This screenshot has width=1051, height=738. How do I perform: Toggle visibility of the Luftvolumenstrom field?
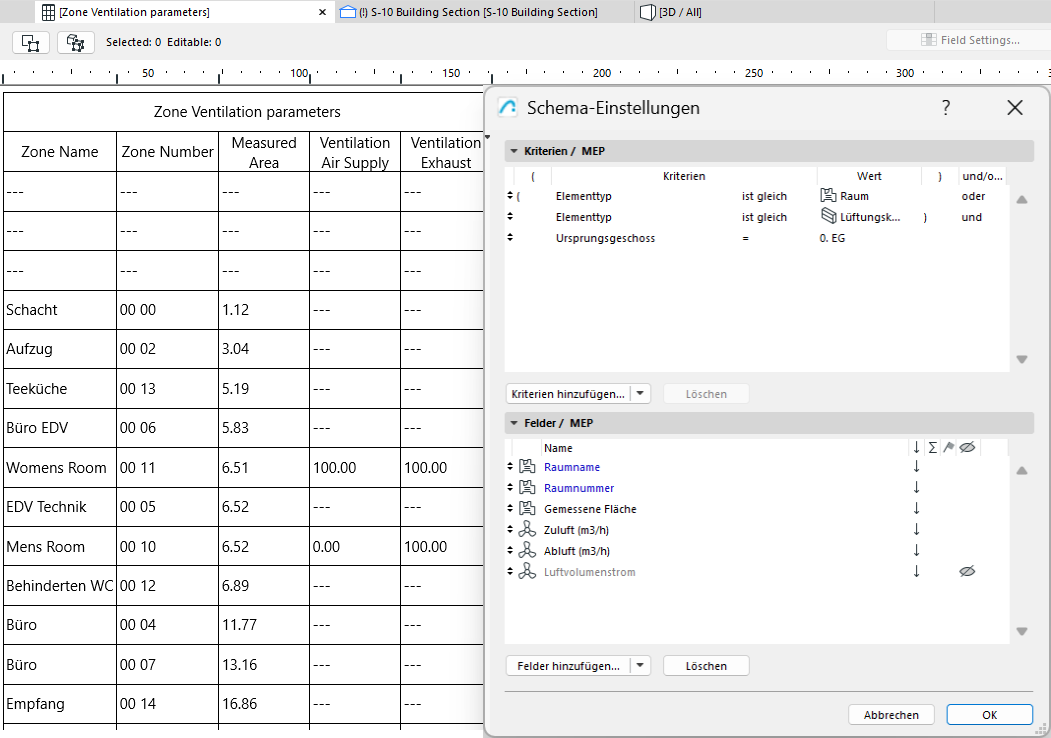[x=967, y=570]
